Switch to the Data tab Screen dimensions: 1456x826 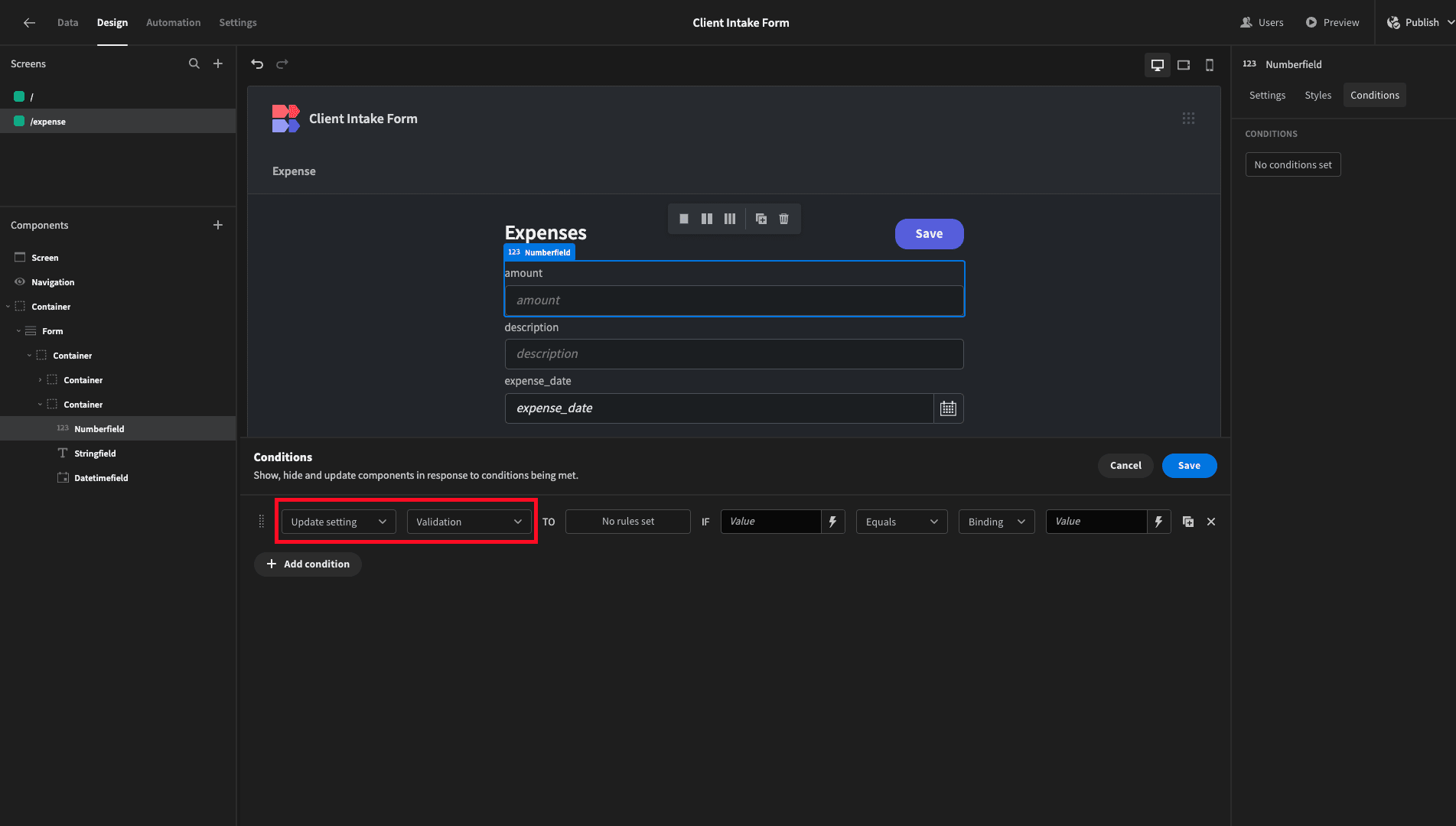click(x=68, y=23)
